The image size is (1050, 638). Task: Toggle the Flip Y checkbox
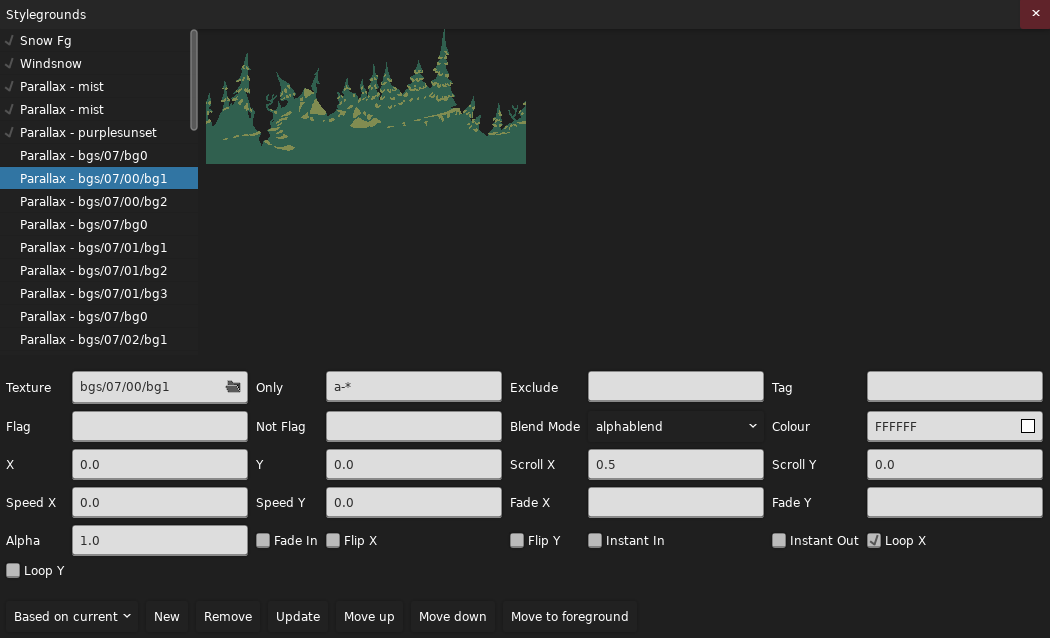(517, 540)
